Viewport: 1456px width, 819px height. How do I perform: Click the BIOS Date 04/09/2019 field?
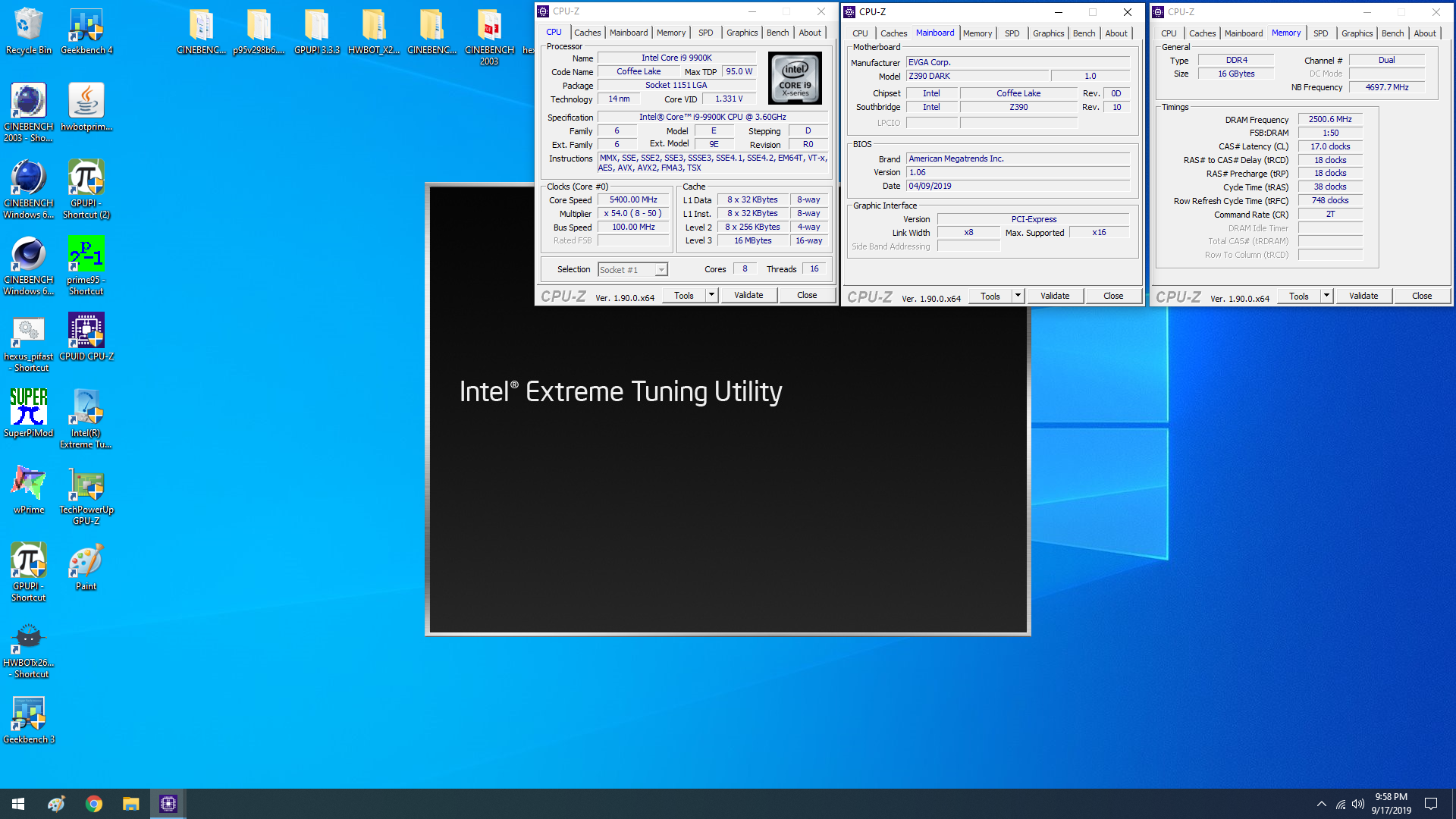point(1018,187)
